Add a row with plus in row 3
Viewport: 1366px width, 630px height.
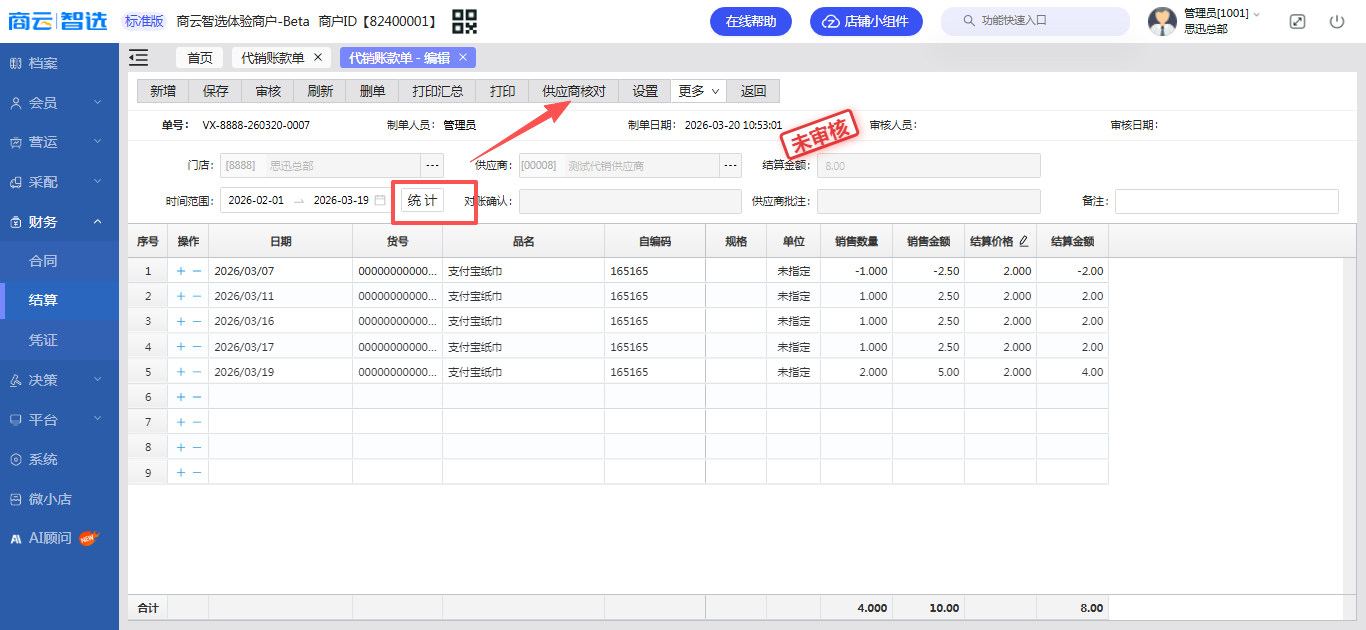[181, 321]
